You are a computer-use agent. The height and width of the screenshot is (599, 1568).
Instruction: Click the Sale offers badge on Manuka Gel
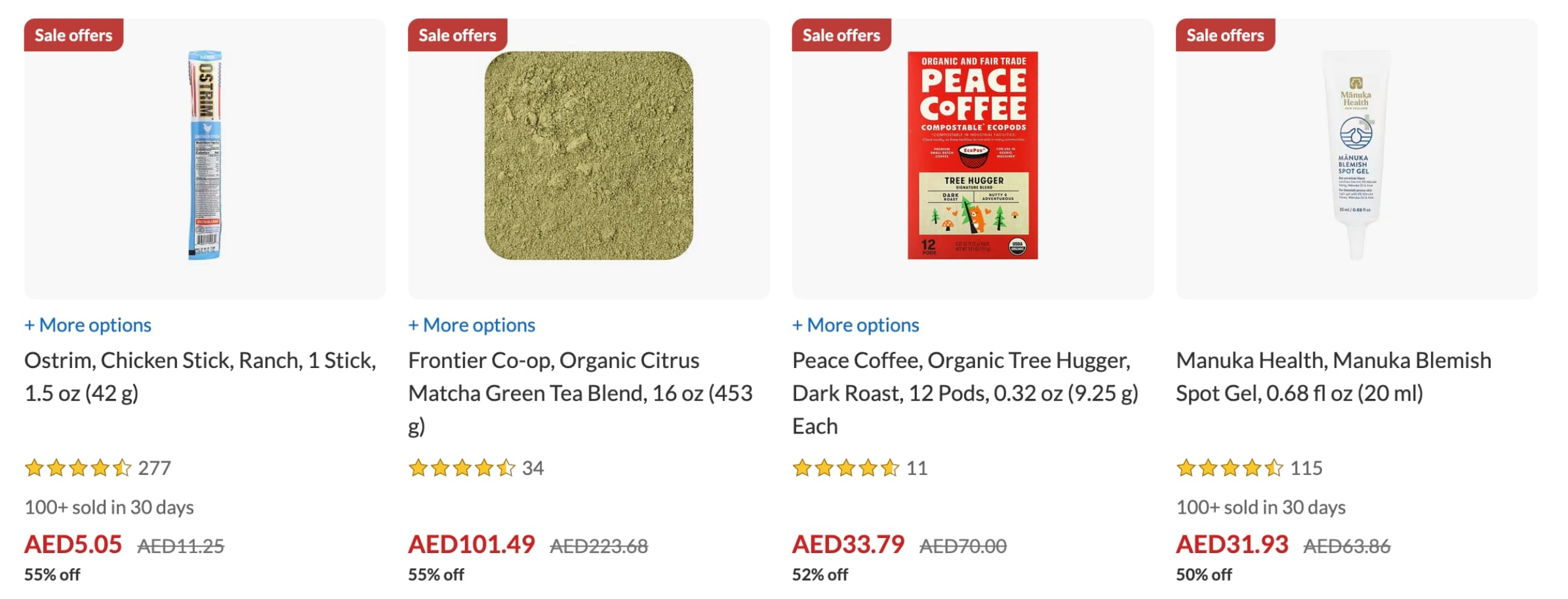pos(1225,35)
